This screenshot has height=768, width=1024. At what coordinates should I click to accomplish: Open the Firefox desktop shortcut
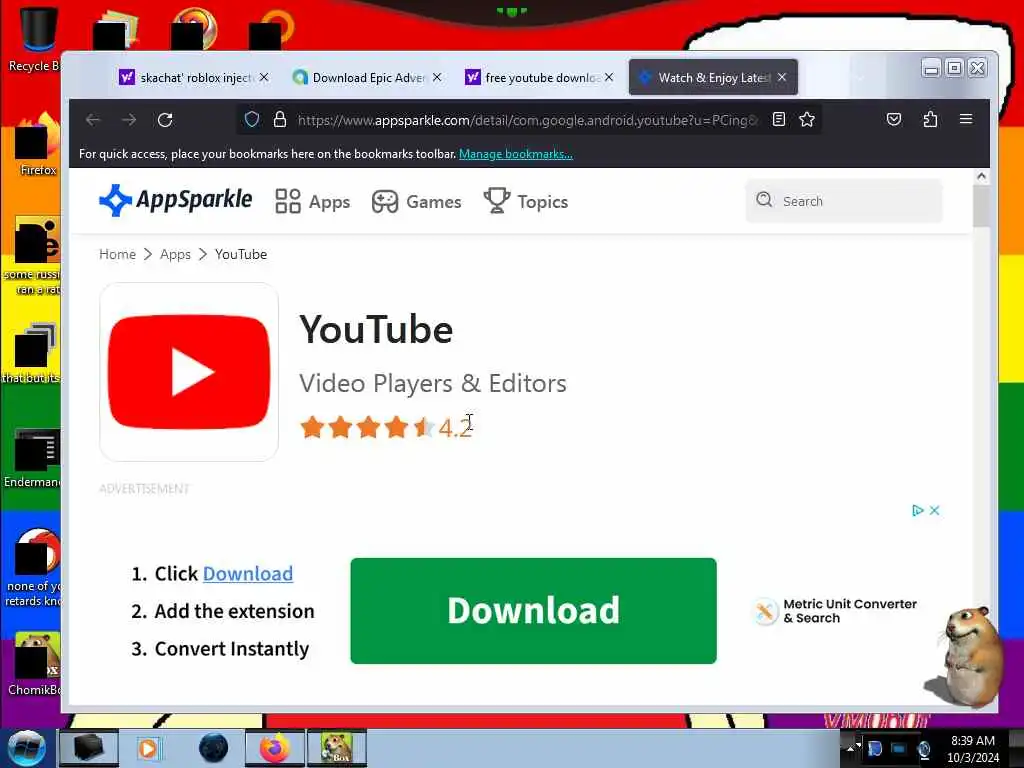(37, 144)
